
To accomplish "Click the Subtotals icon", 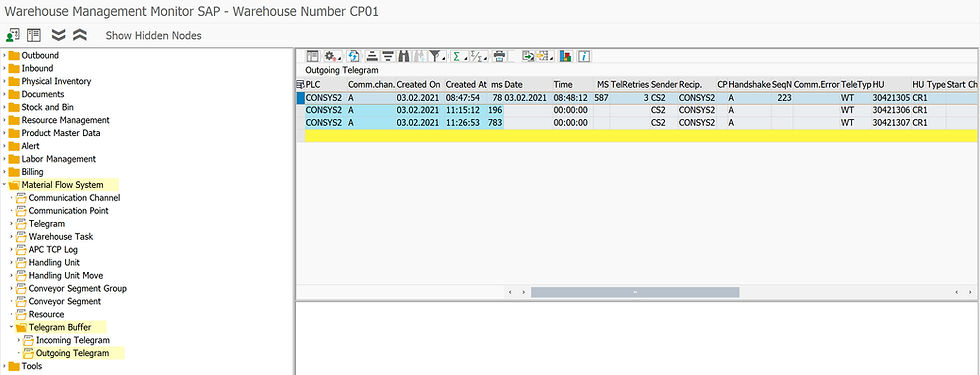I will point(476,56).
